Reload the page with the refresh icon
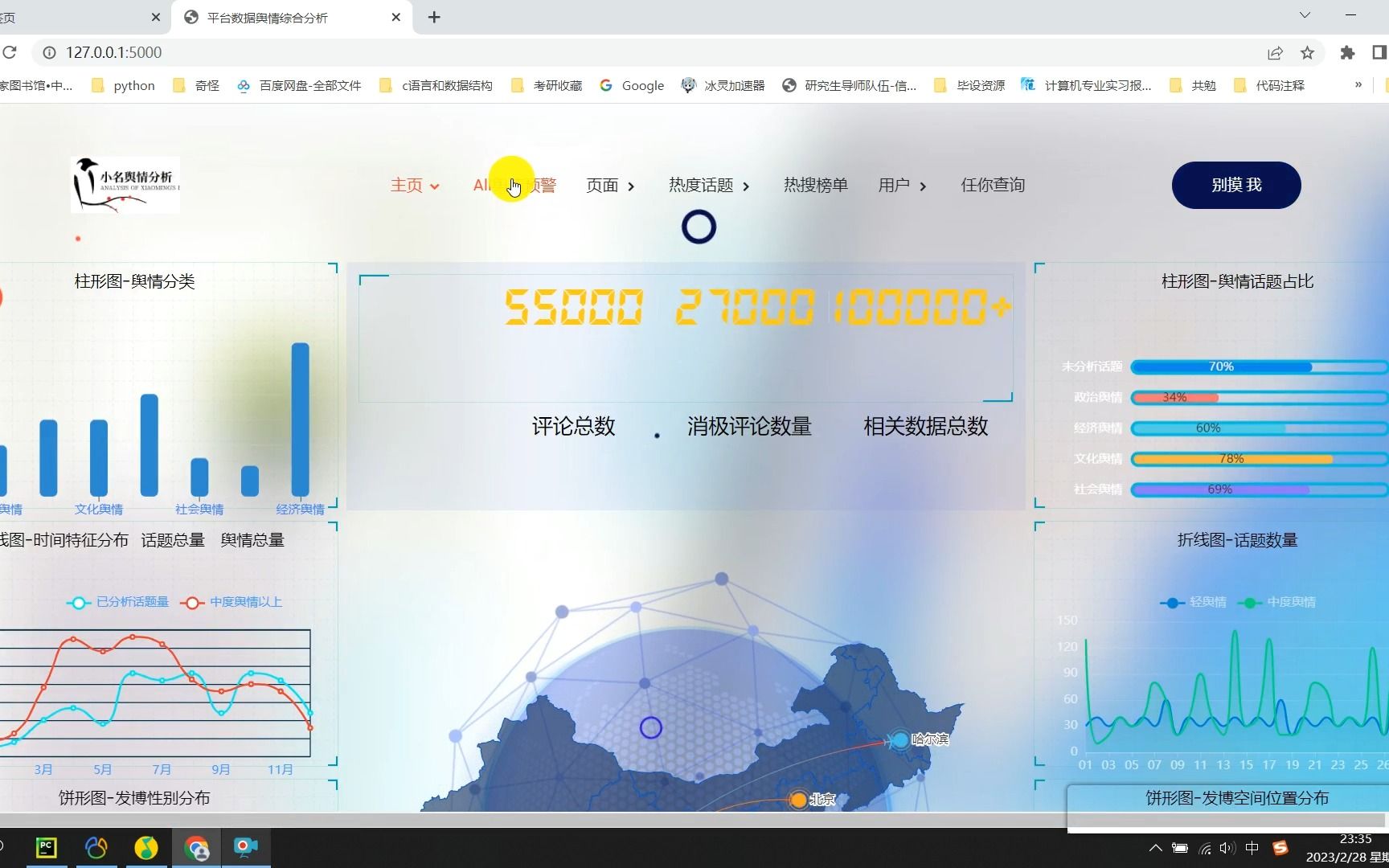Image resolution: width=1389 pixels, height=868 pixels. point(10,52)
